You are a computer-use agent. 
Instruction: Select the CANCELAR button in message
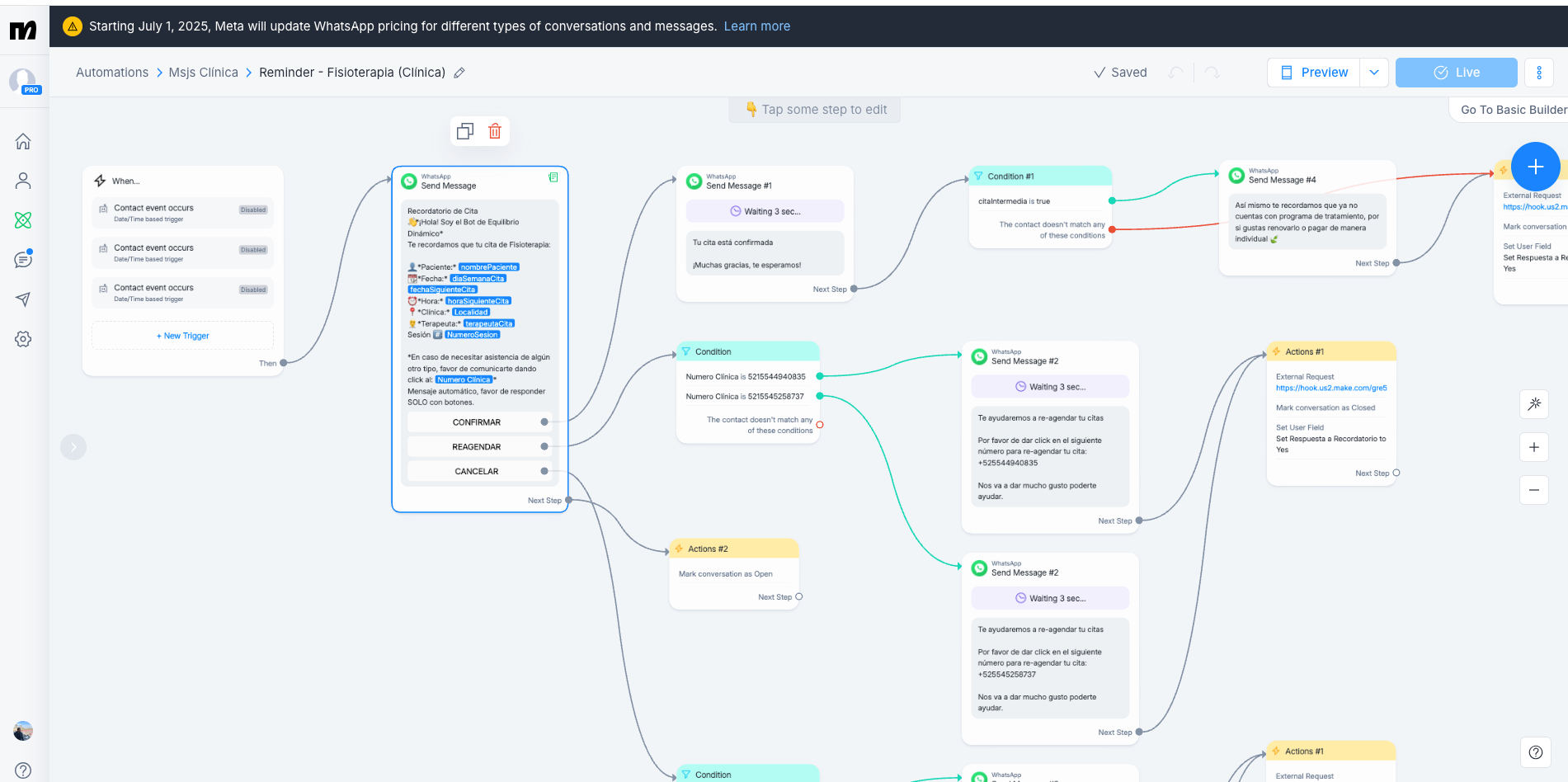pyautogui.click(x=477, y=472)
